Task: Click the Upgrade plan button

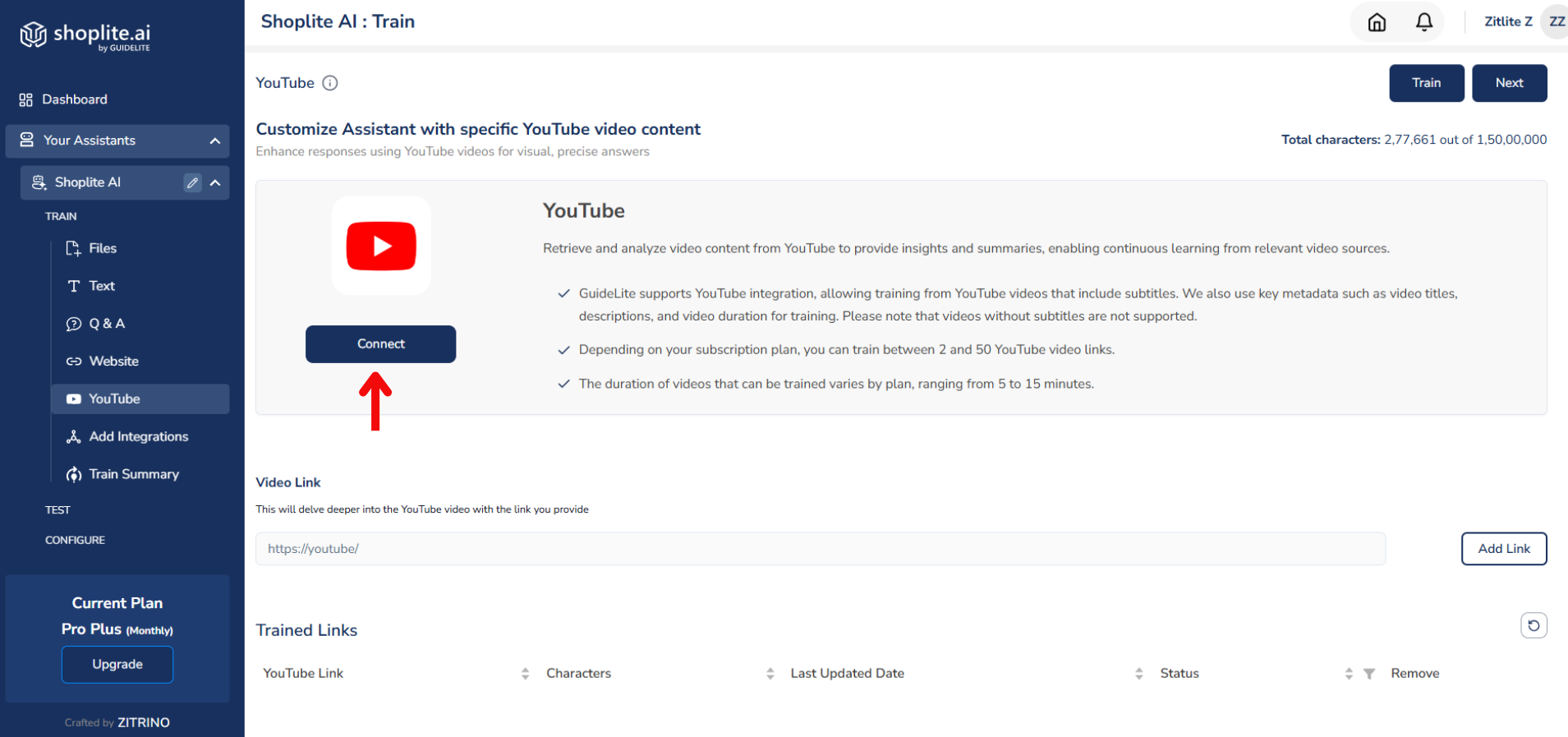Action: coord(117,665)
